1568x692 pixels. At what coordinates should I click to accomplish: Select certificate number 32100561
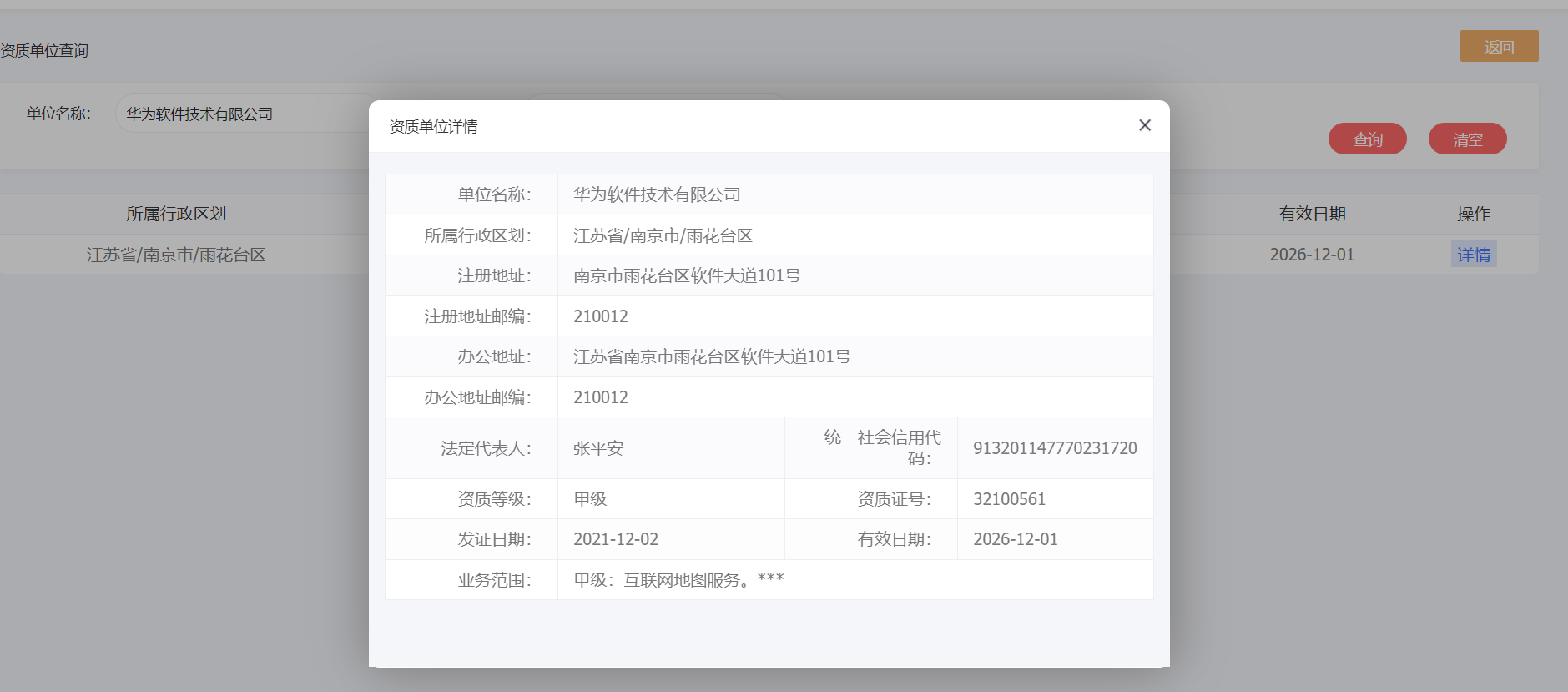(1009, 499)
